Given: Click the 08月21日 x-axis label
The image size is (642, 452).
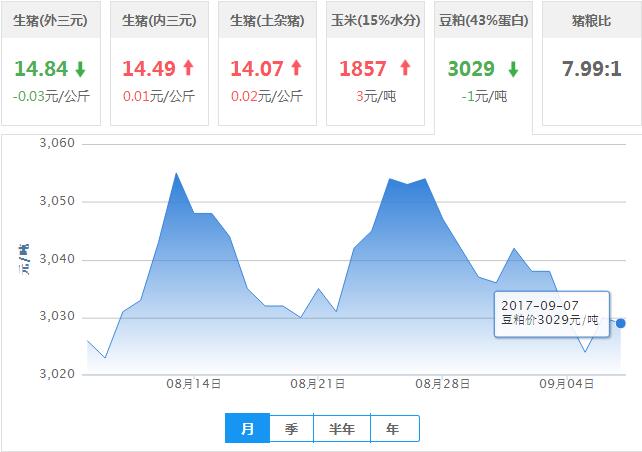Looking at the screenshot, I should click(318, 384).
